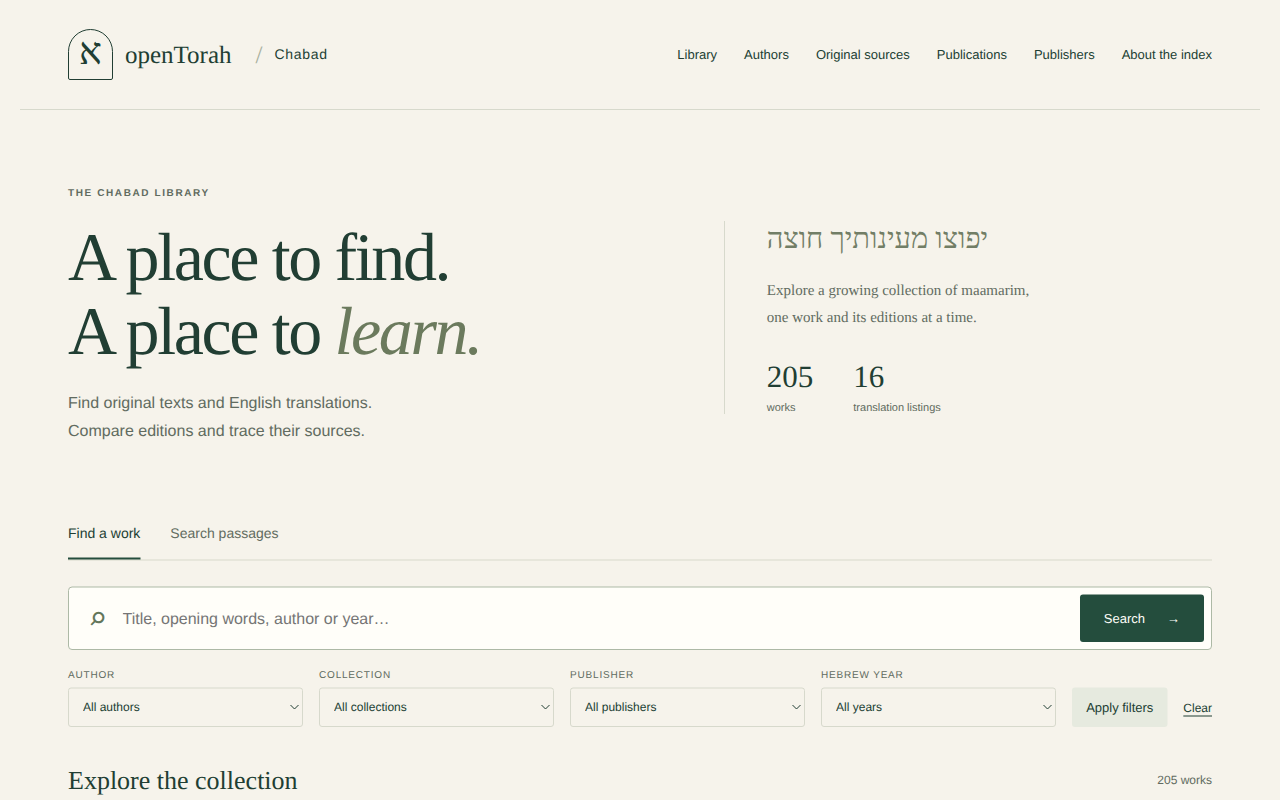1280x800 pixels.
Task: Expand the All authors dropdown
Action: point(185,707)
